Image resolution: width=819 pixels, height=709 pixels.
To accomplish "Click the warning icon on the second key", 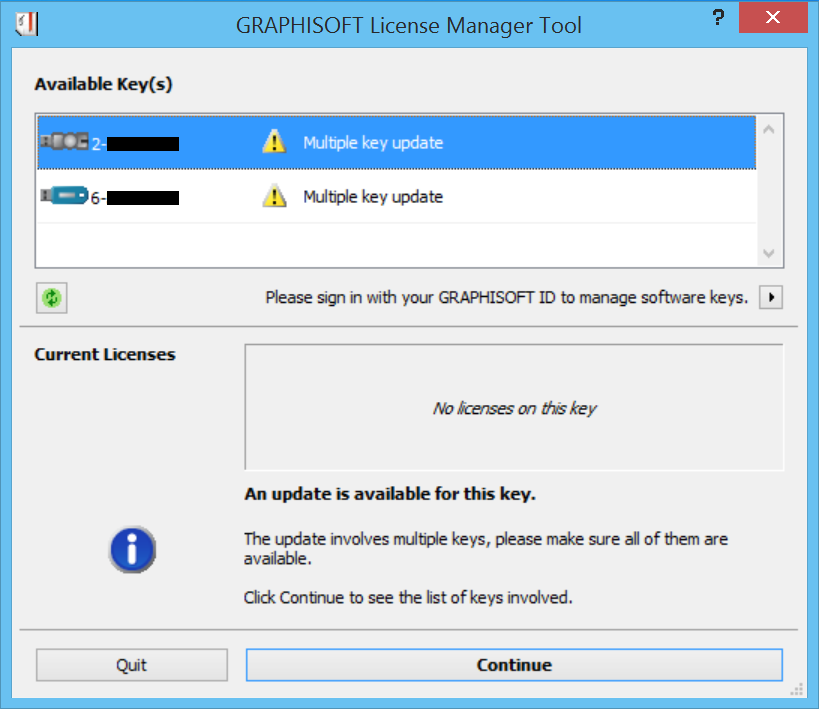I will coord(274,196).
